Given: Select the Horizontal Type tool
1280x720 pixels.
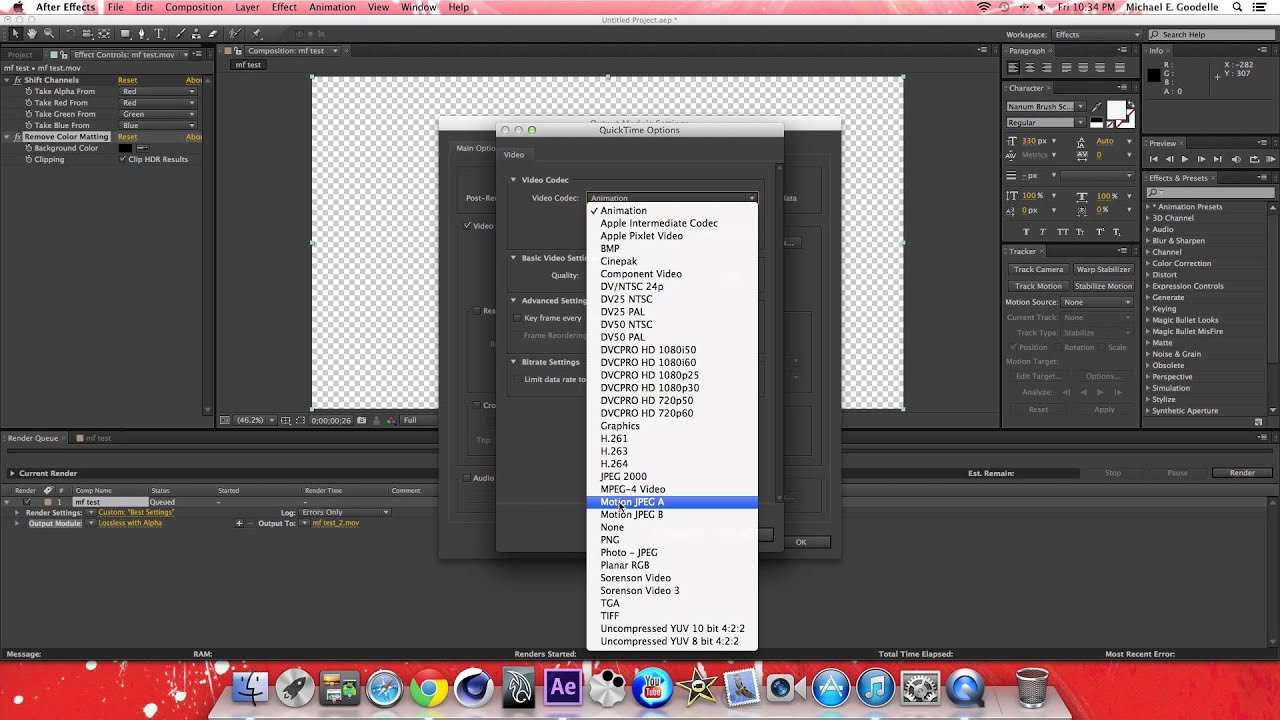Looking at the screenshot, I should pyautogui.click(x=158, y=34).
